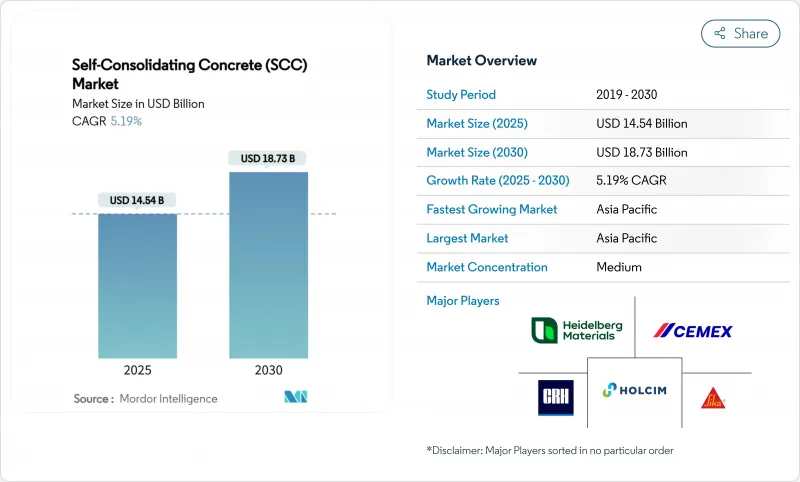Click the Market Overview heading
Image resolution: width=800 pixels, height=482 pixels.
pyautogui.click(x=481, y=61)
